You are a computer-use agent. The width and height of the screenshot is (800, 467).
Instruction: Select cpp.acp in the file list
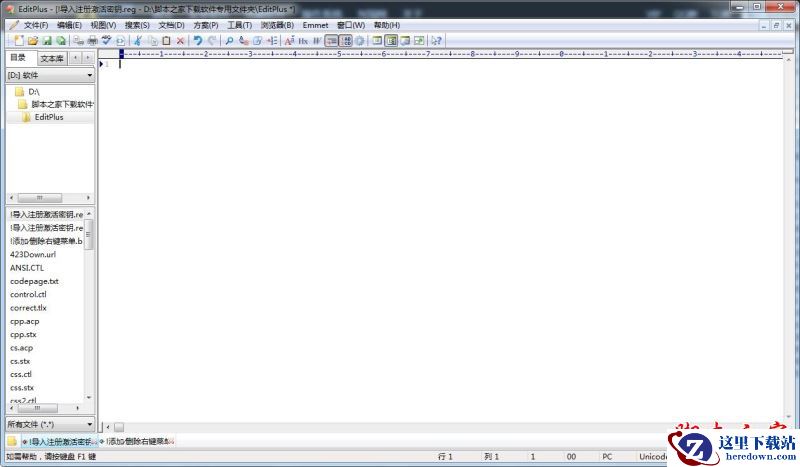(24, 321)
